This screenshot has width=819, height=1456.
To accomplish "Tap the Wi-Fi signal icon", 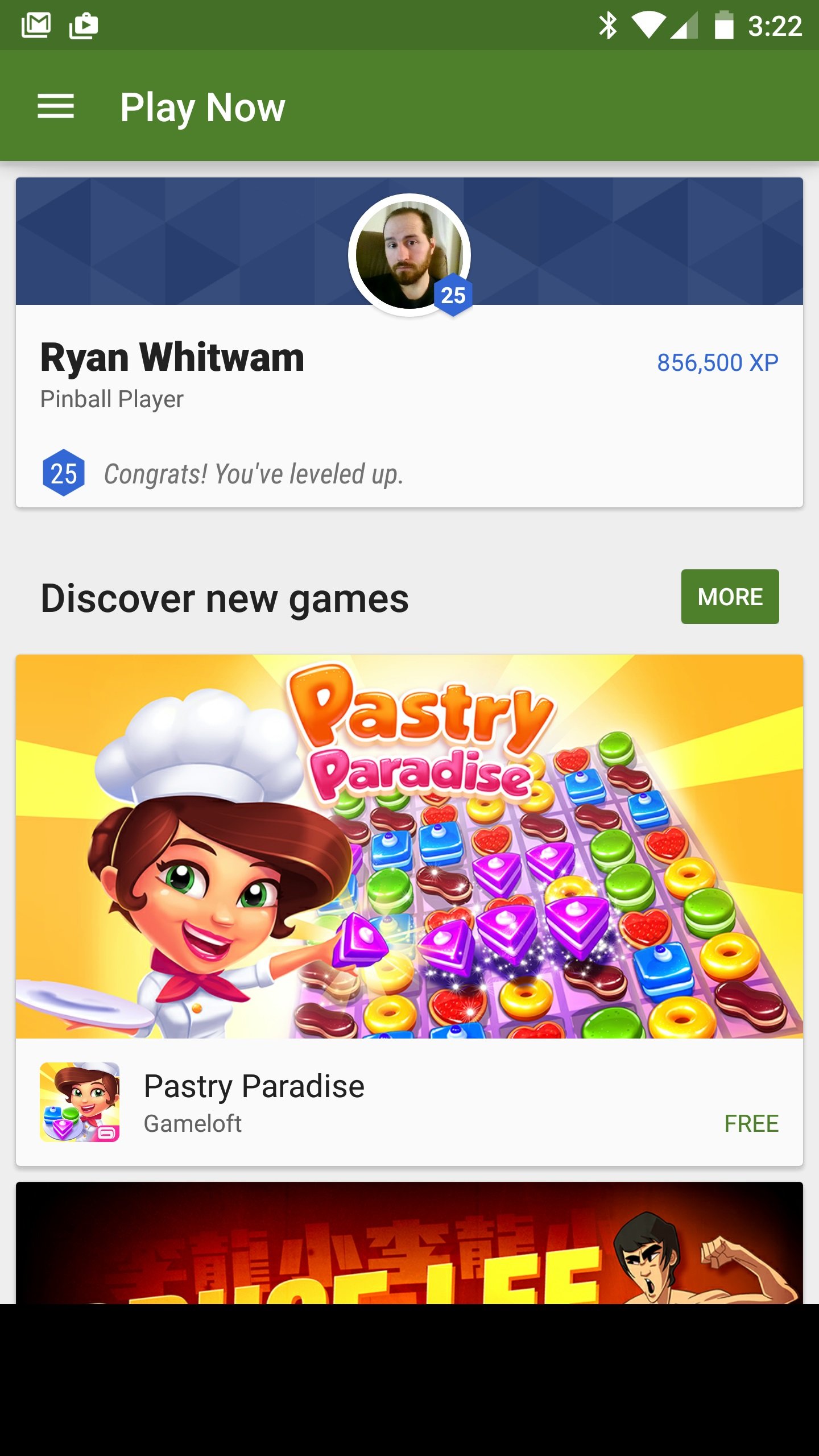I will pos(649,26).
